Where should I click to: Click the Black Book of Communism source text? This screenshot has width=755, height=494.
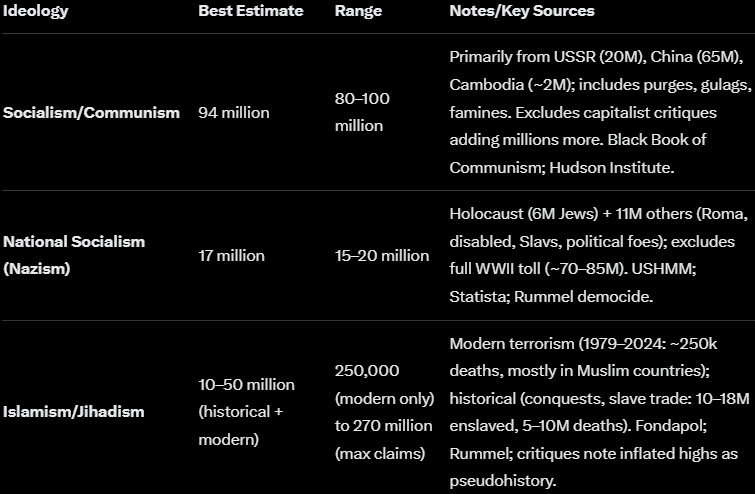pyautogui.click(x=651, y=140)
